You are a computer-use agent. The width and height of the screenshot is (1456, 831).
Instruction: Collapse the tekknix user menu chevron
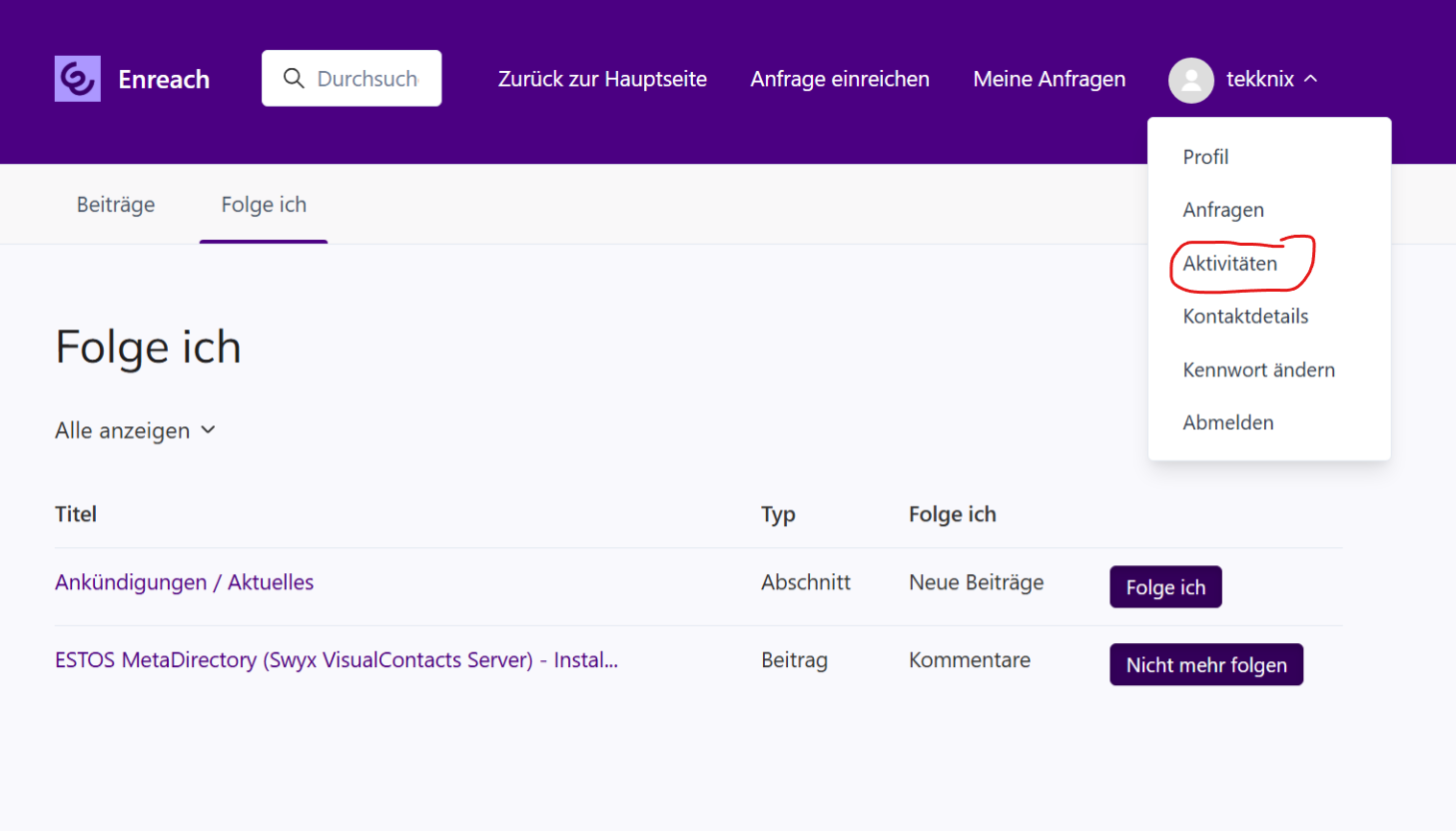pyautogui.click(x=1311, y=79)
